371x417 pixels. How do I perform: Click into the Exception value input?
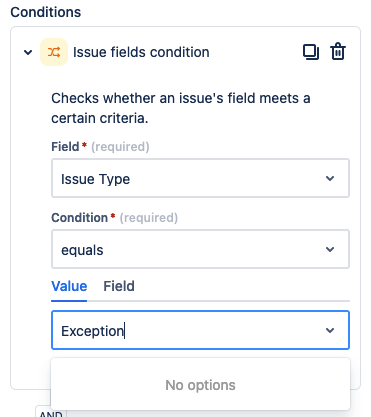point(200,330)
